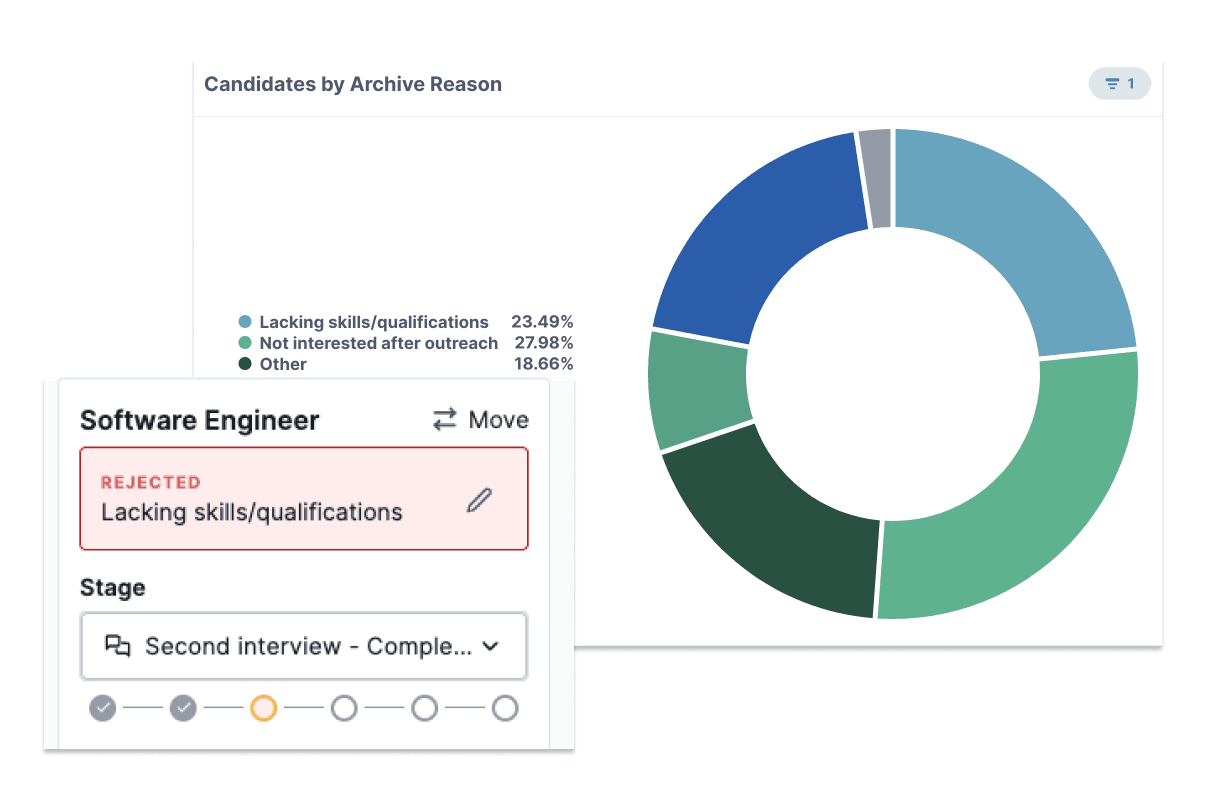Click the small gray donut chart segment

tap(875, 178)
